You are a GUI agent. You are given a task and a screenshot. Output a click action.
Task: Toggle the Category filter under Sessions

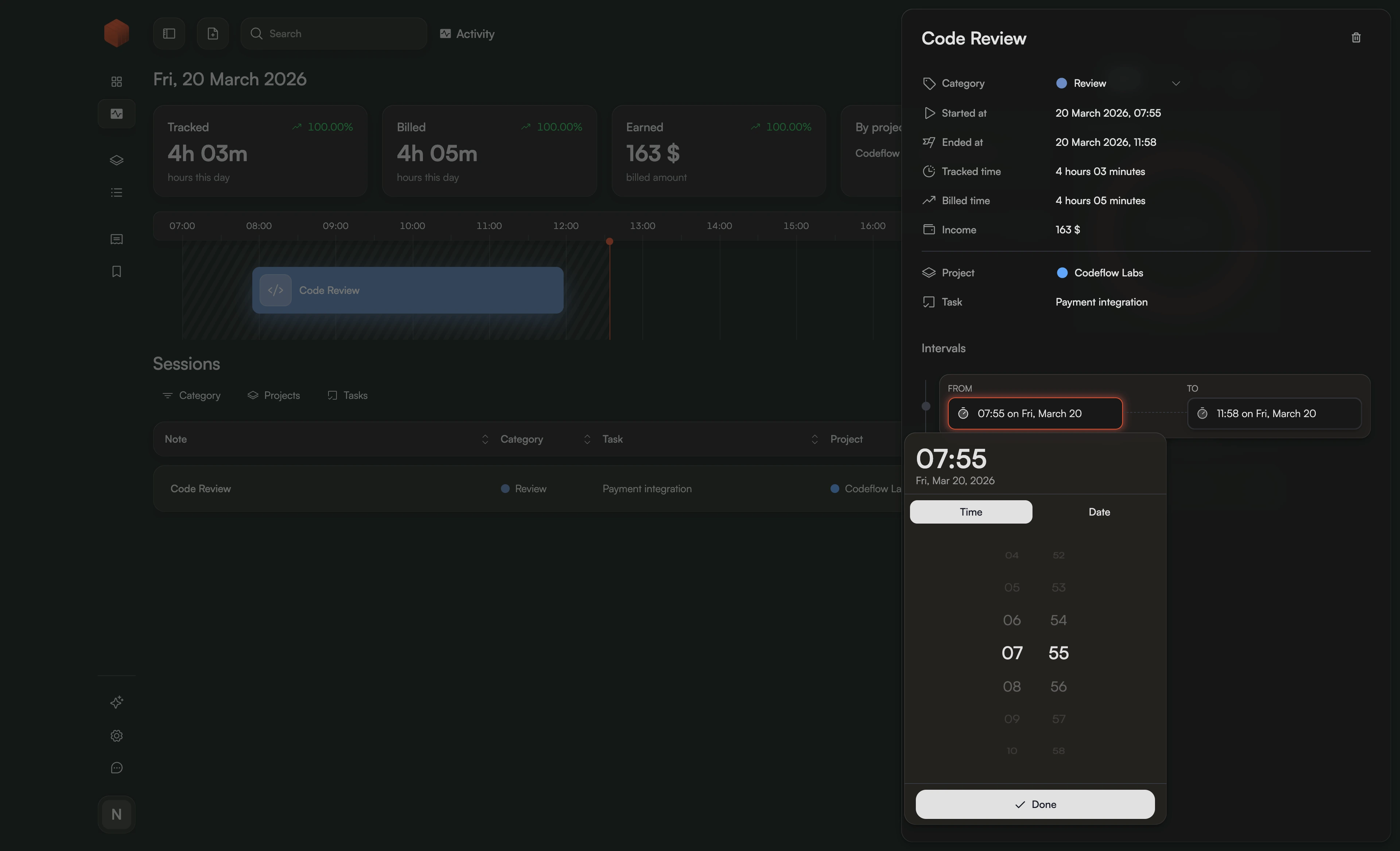click(191, 395)
